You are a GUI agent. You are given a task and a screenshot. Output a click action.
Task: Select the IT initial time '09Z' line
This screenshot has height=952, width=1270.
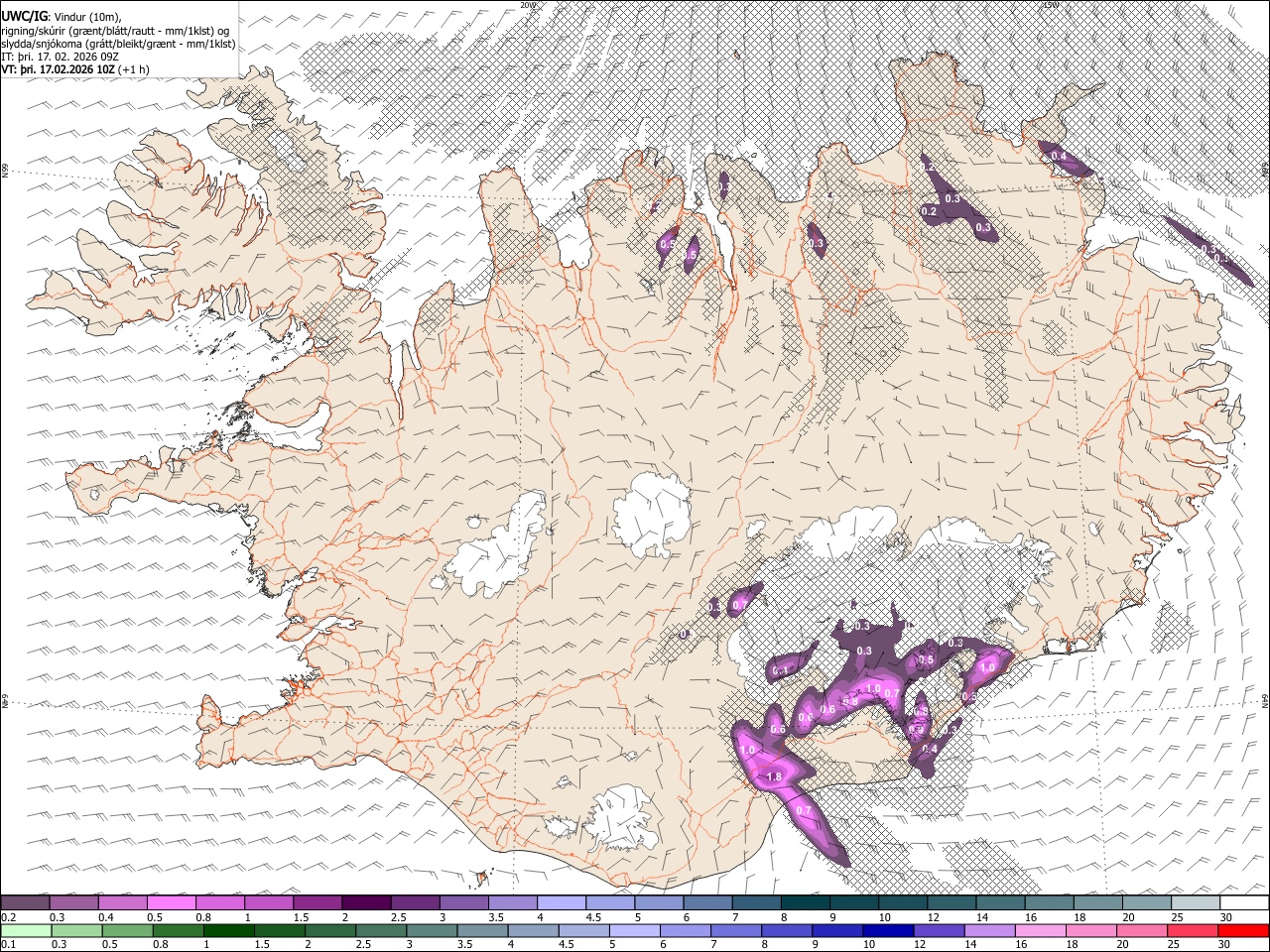pos(62,57)
